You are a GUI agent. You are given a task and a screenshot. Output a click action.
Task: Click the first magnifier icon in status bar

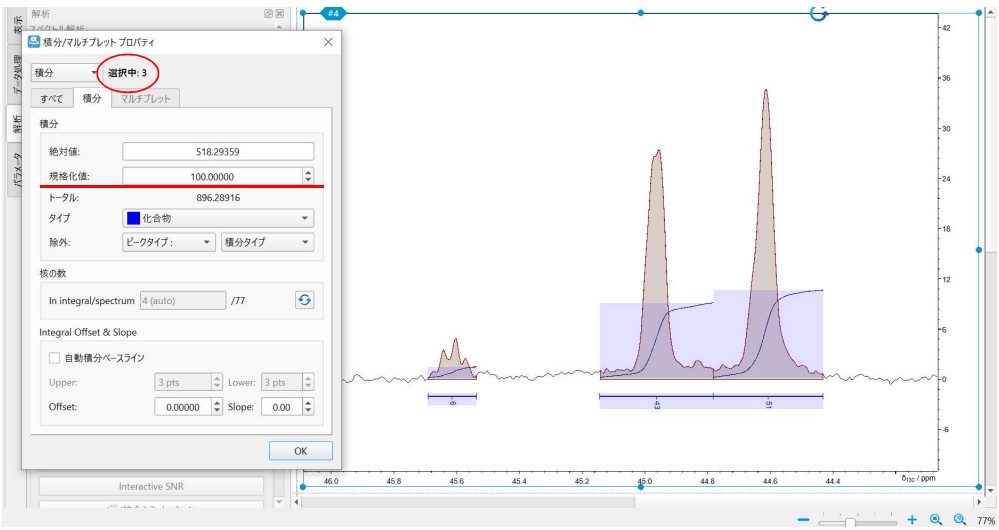coord(935,521)
